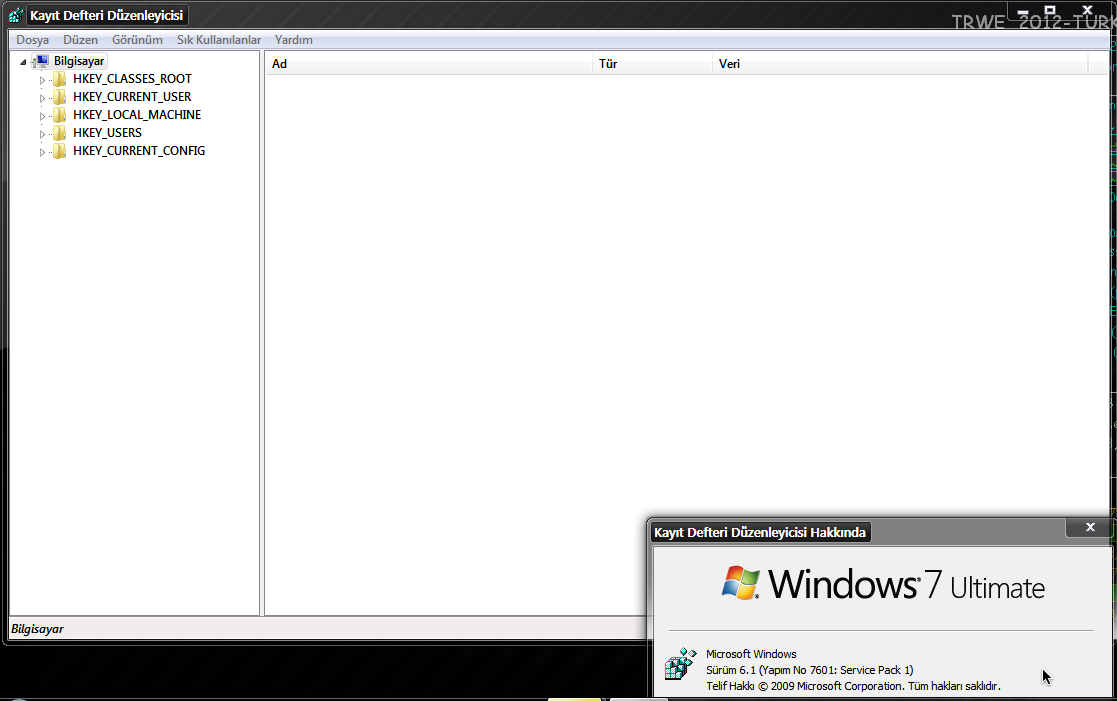
Task: Expand HKEY_CLASSES_ROOT key
Action: 42,80
